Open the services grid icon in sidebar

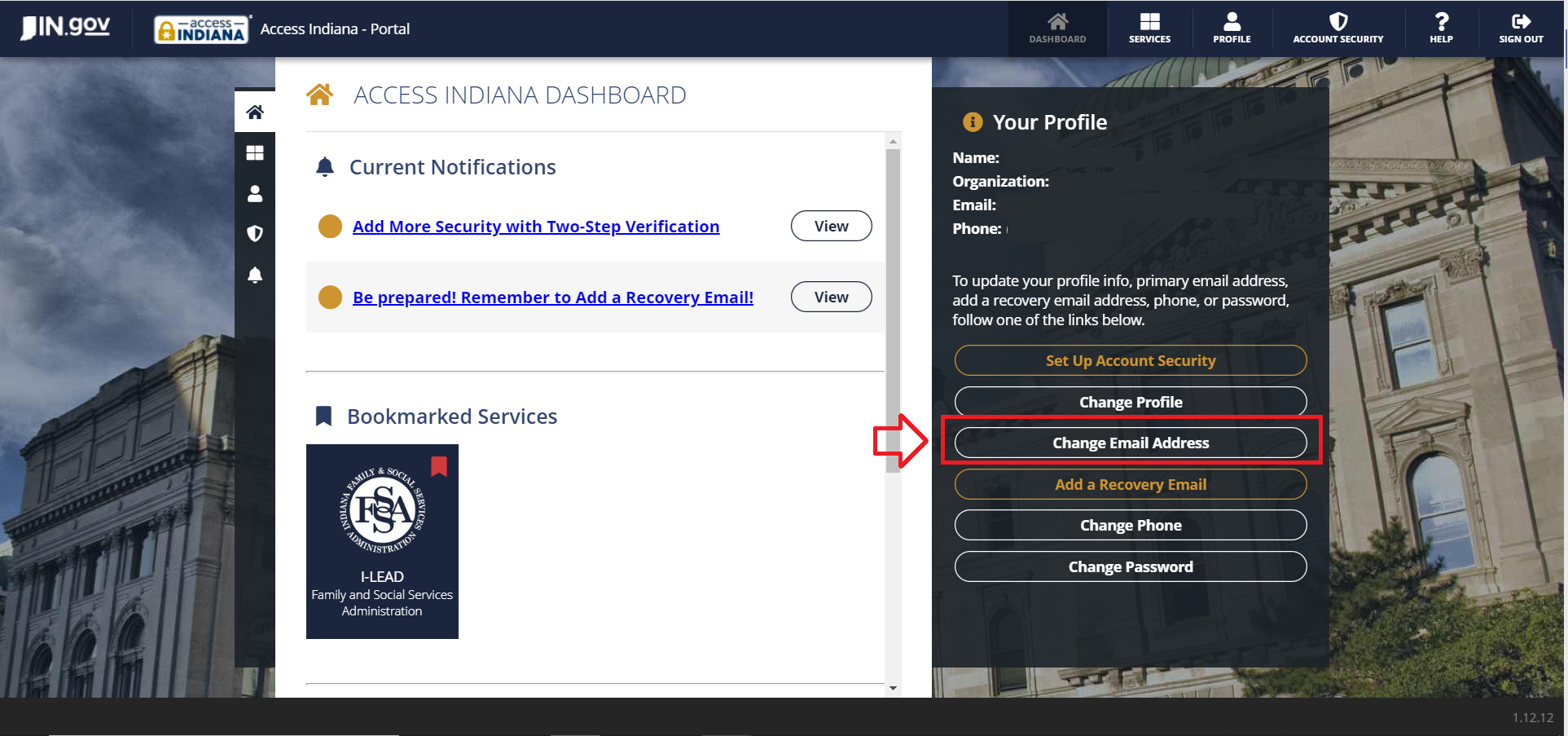pyautogui.click(x=255, y=152)
